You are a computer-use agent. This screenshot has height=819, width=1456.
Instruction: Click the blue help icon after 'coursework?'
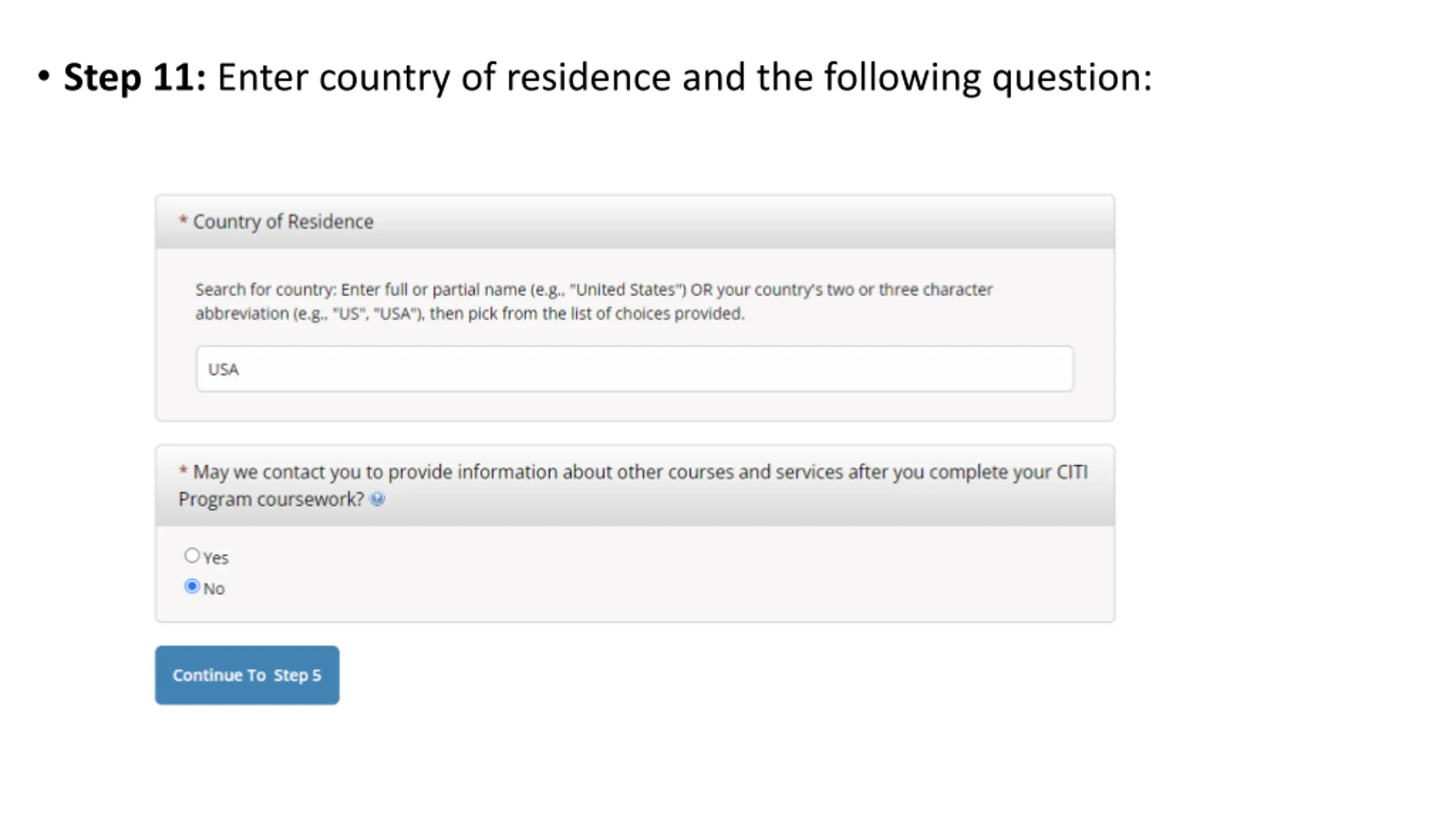tap(377, 499)
